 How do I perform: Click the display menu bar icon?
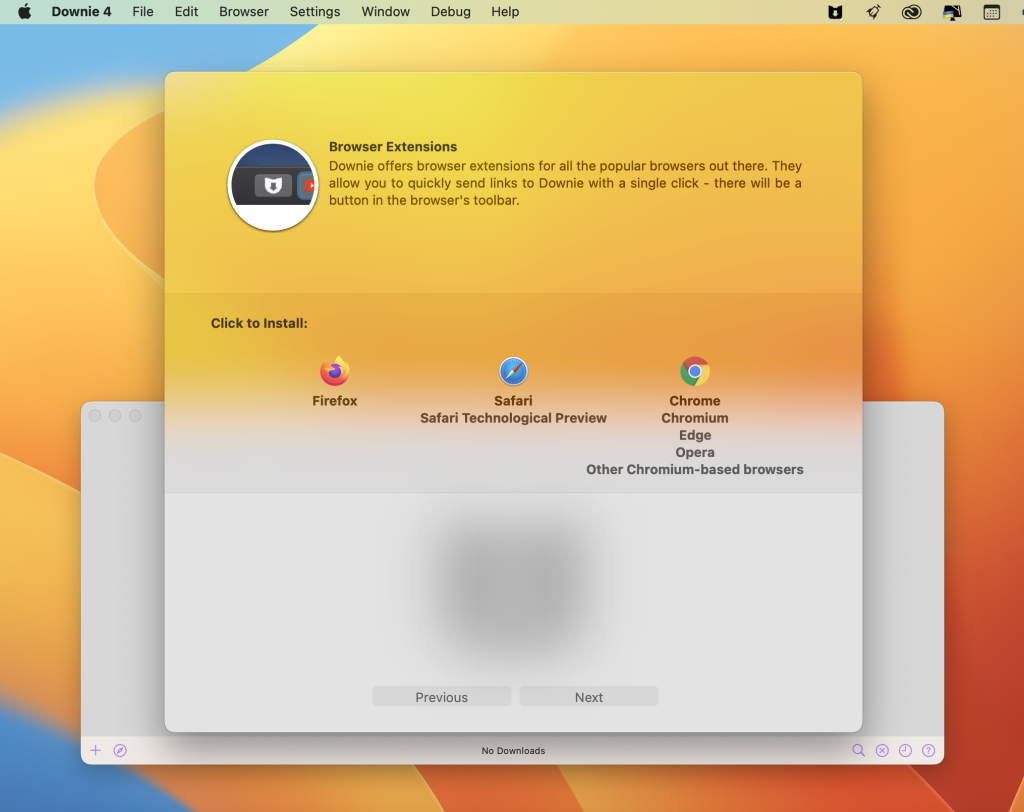point(952,12)
